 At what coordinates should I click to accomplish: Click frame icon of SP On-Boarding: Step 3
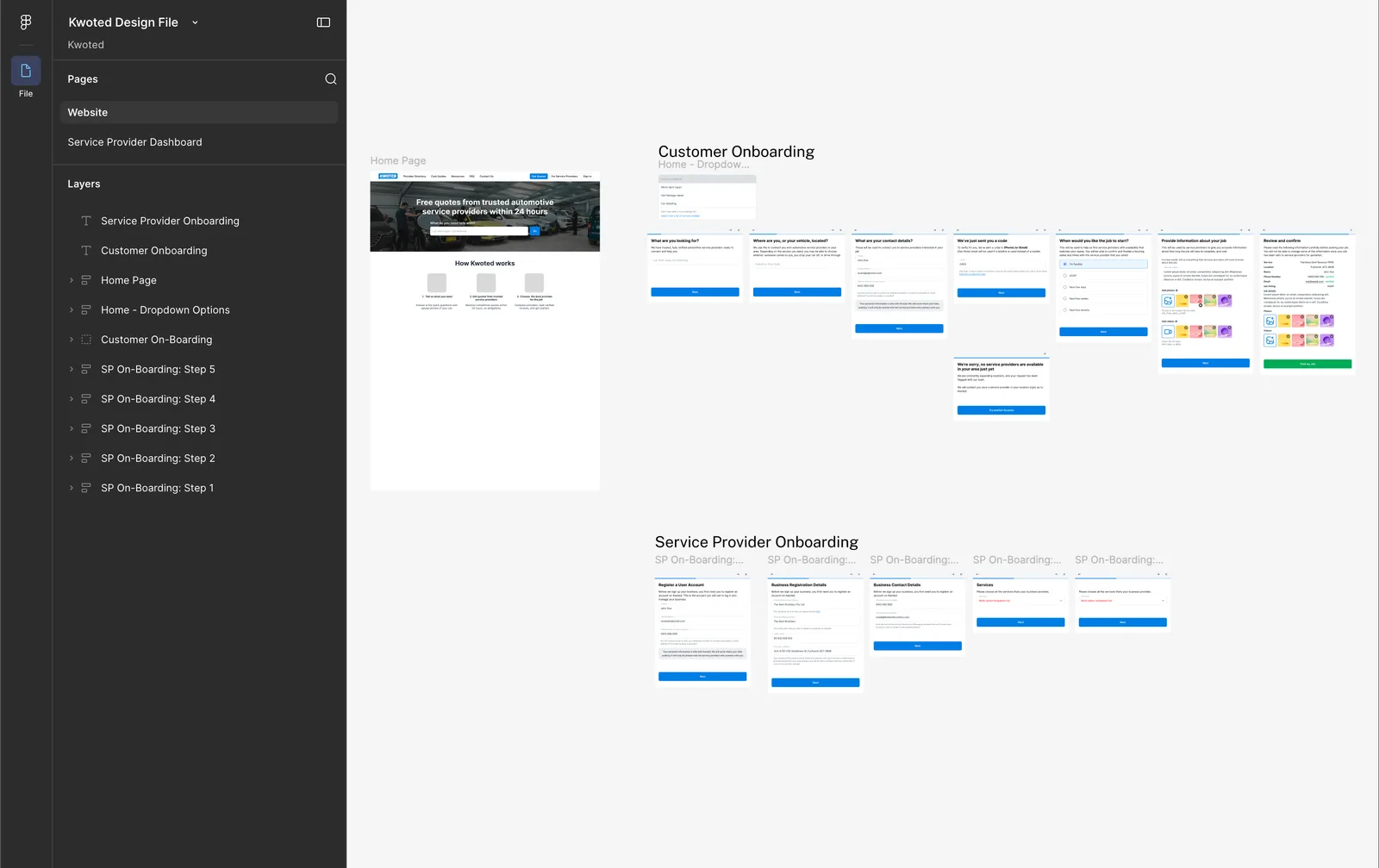coord(86,428)
